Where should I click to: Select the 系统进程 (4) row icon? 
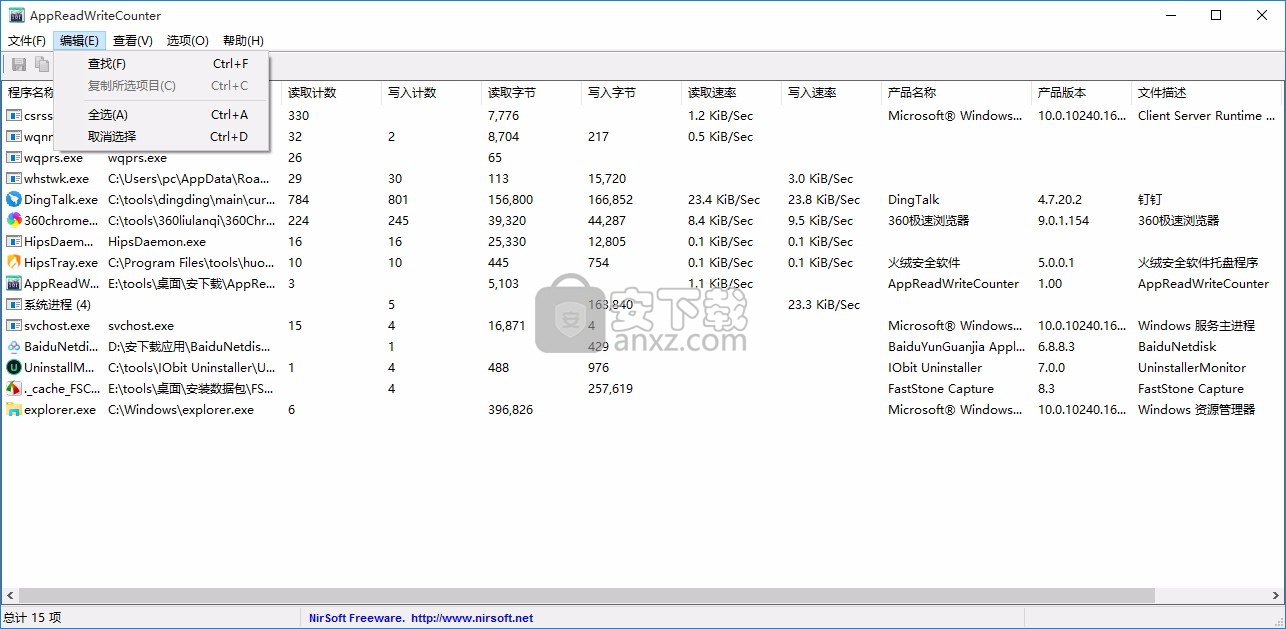coord(14,305)
